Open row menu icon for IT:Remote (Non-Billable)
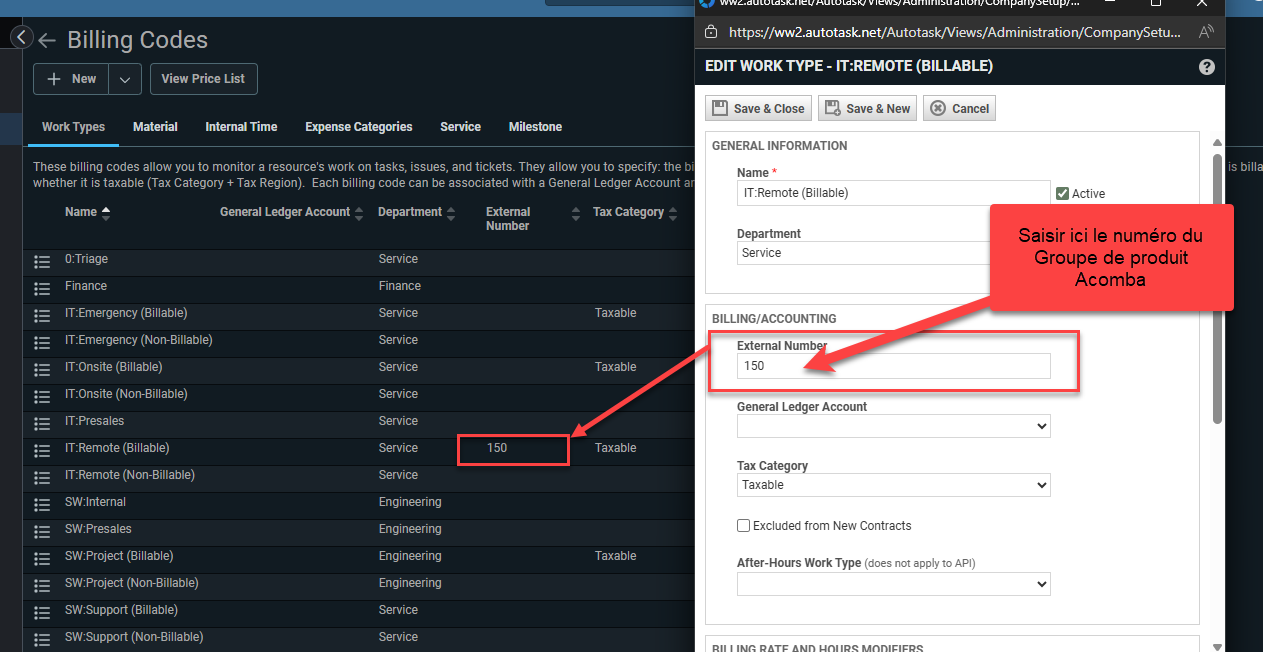Image resolution: width=1263 pixels, height=652 pixels. (x=42, y=477)
